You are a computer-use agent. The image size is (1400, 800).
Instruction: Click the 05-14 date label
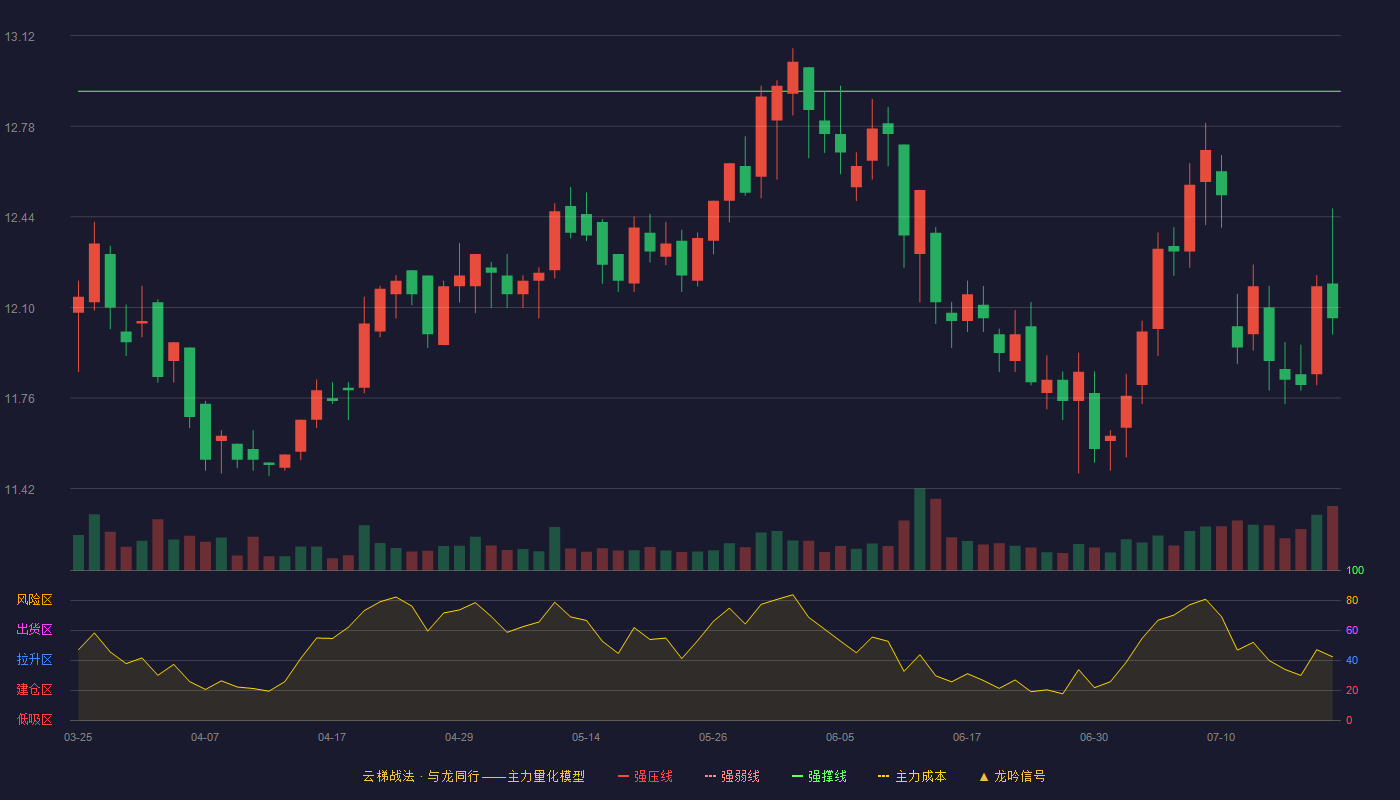tap(586, 737)
